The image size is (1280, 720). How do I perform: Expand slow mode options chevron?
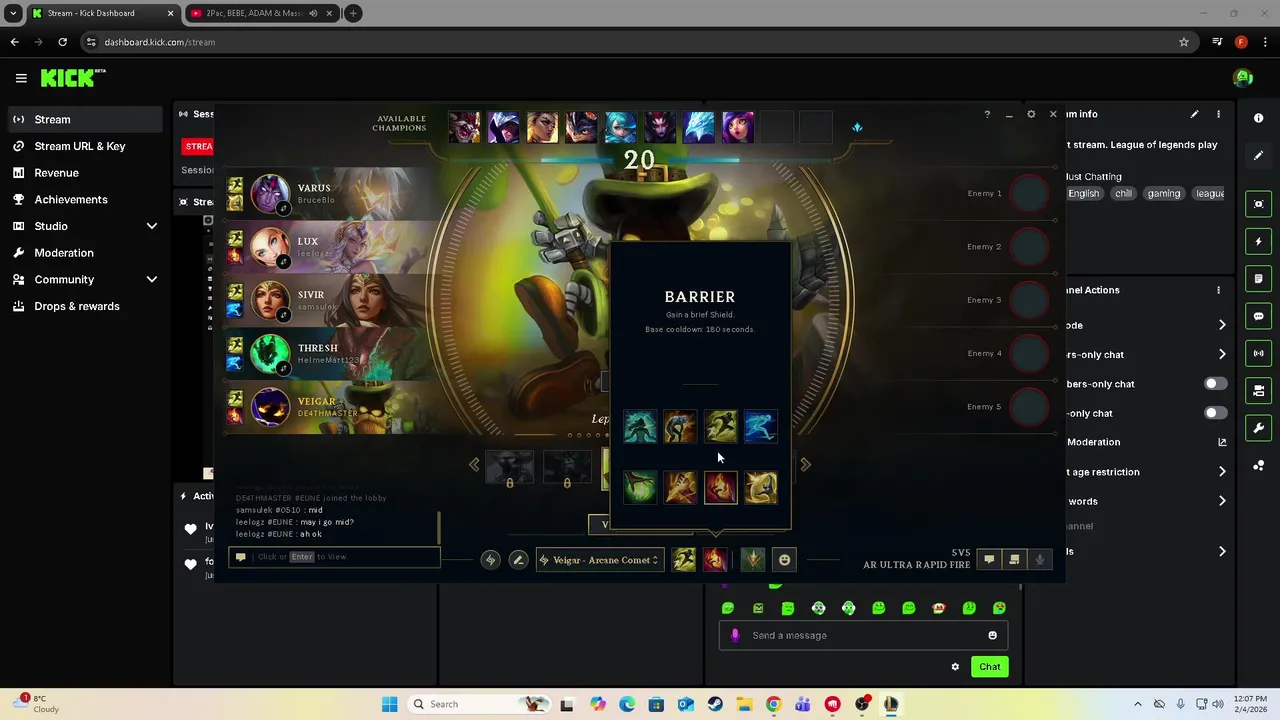coord(1222,325)
